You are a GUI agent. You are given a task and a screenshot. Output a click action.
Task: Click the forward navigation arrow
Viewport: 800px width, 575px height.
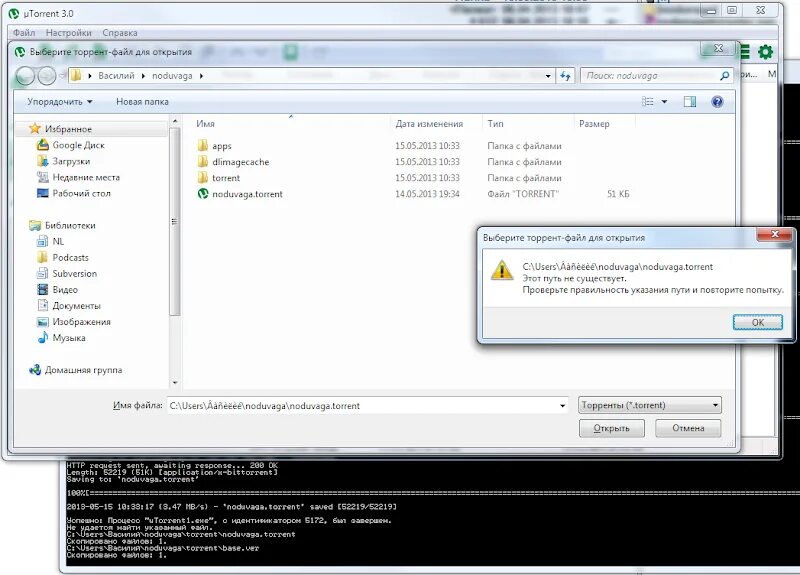tap(47, 76)
